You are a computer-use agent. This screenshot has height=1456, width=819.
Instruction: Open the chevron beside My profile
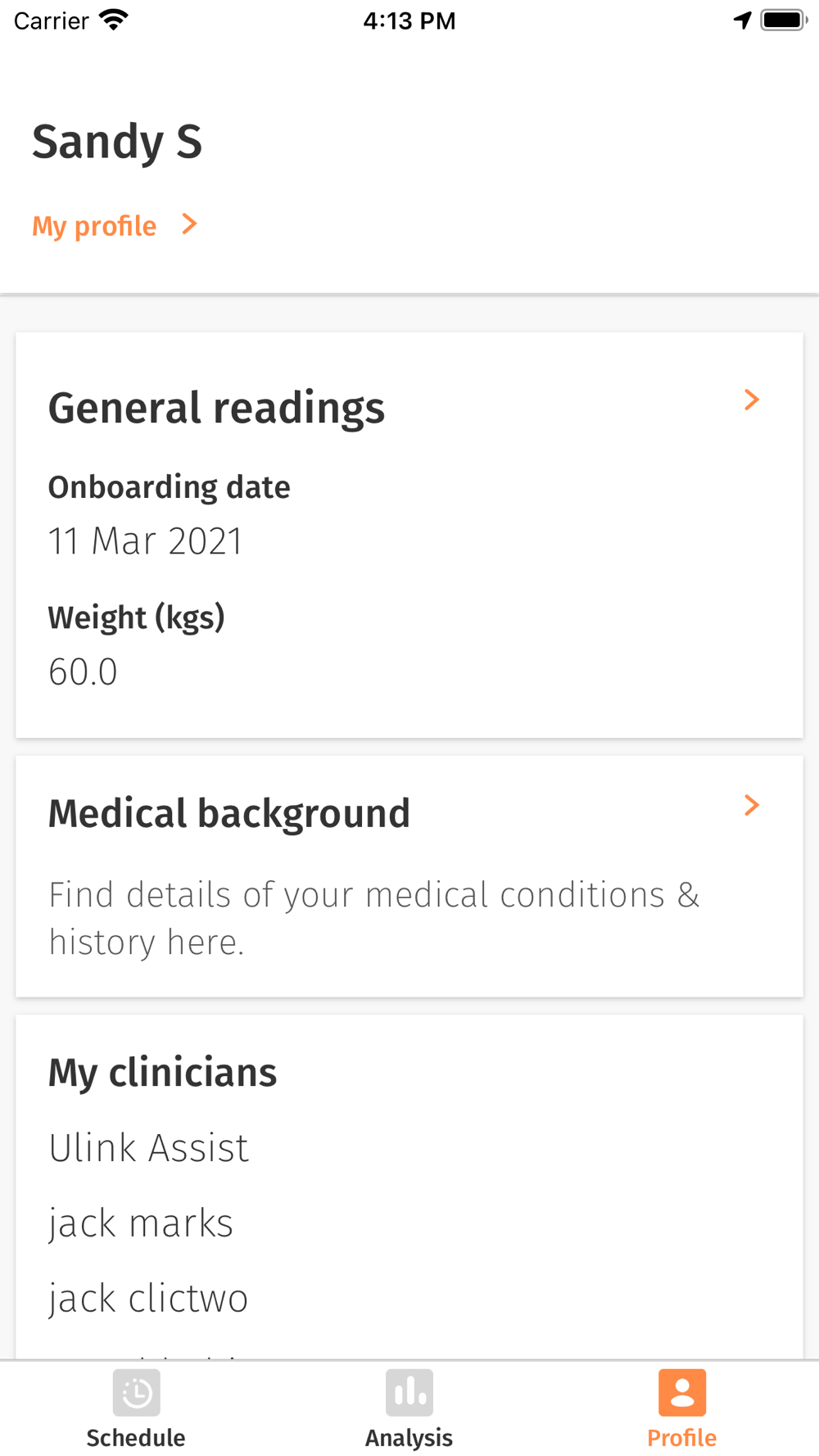[189, 224]
